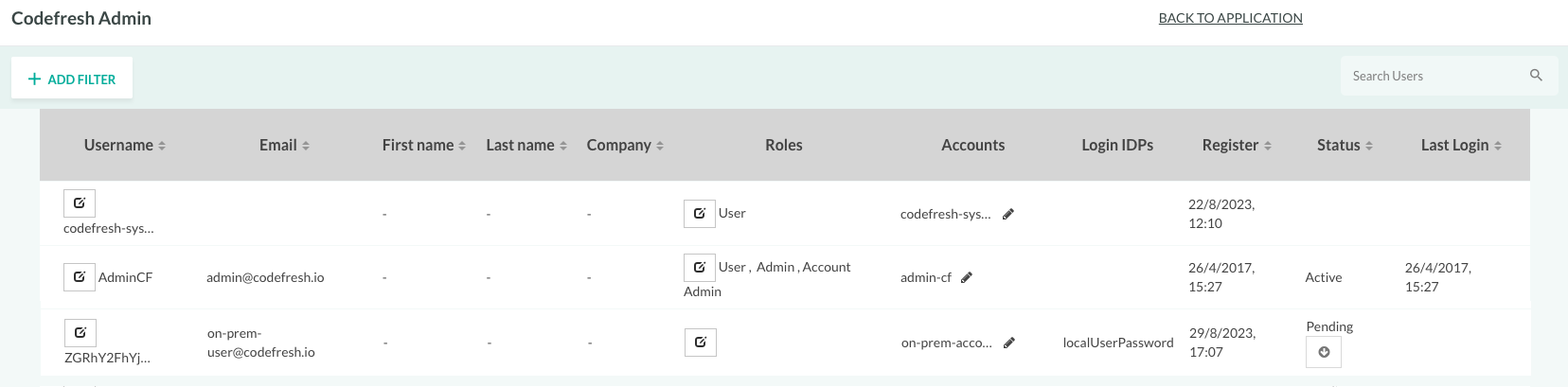
Task: Open Pending status dropdown arrow button
Action: pyautogui.click(x=1324, y=352)
